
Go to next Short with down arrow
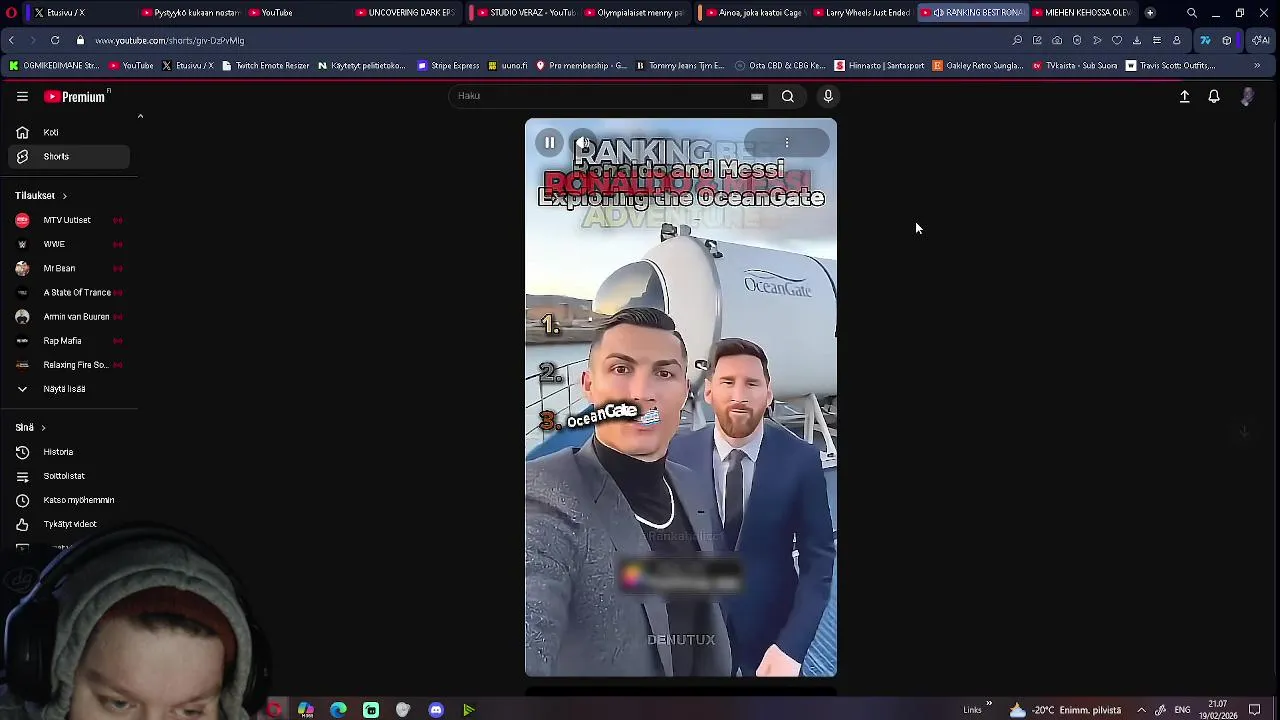click(x=1244, y=432)
